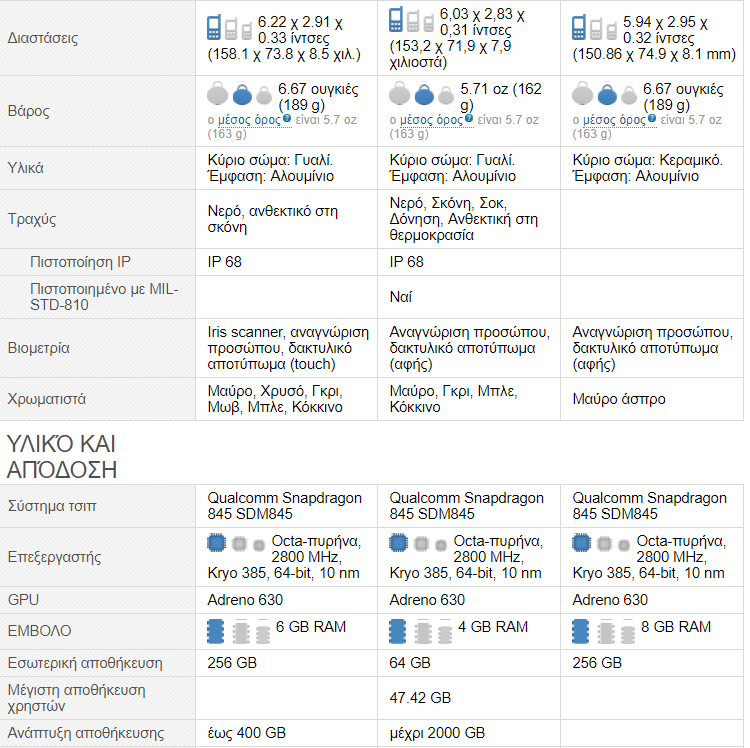Click the ΥΛΙΚΌ ΚΑΙ ΑΠΌΔΟΣΗ section heading
750x748 pixels.
pyautogui.click(x=62, y=457)
